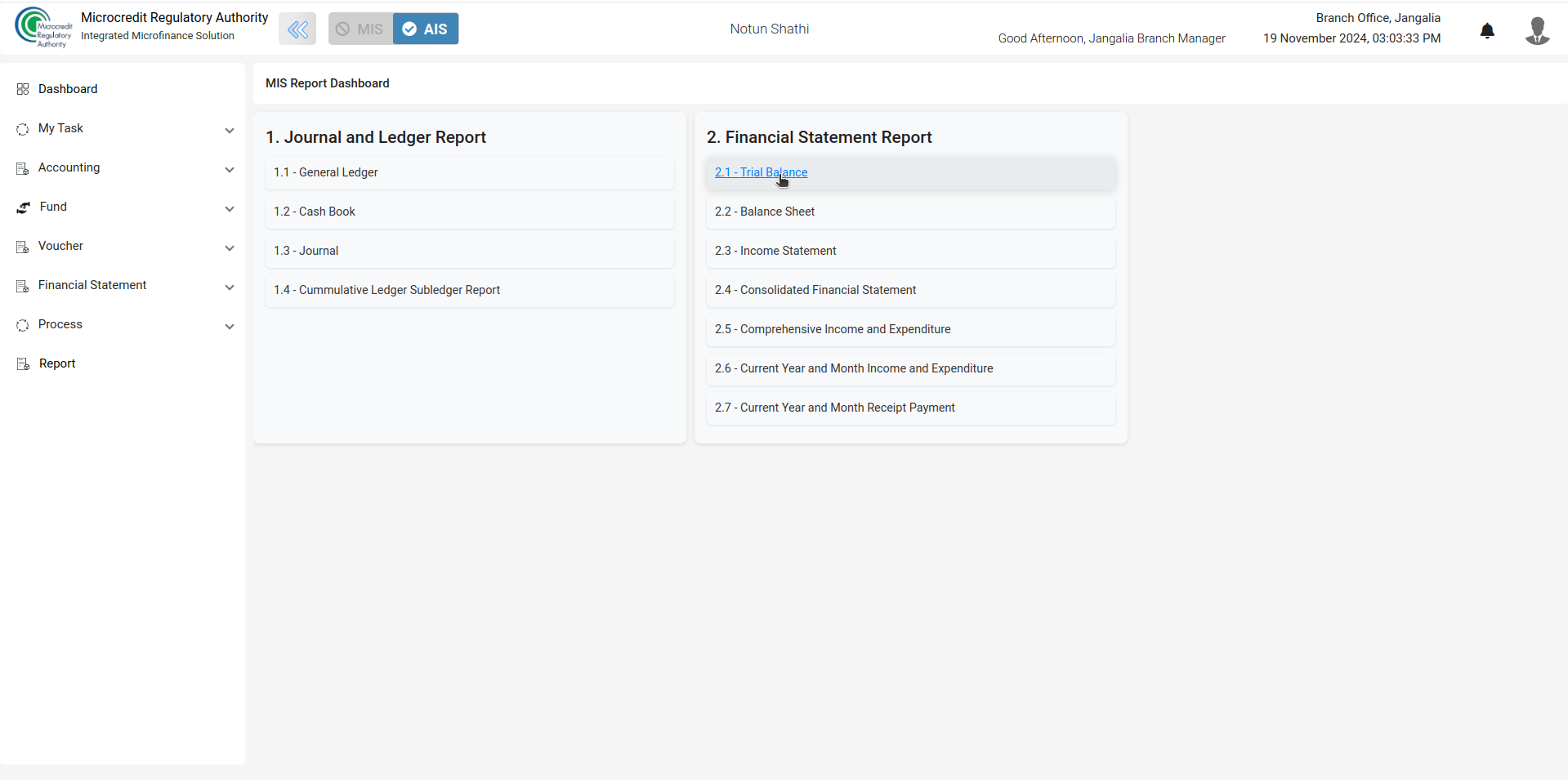
Task: Expand the Financial Statement chevron
Action: click(230, 287)
